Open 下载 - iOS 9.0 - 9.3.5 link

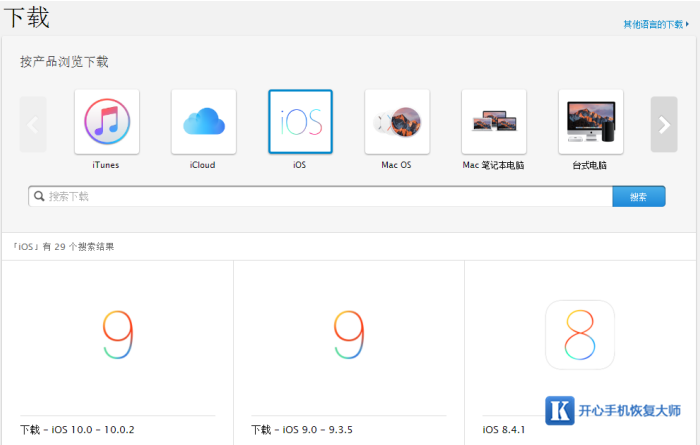pos(302,430)
